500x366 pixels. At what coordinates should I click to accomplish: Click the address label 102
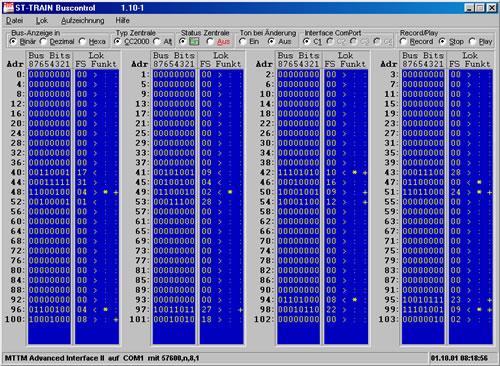(x=265, y=319)
